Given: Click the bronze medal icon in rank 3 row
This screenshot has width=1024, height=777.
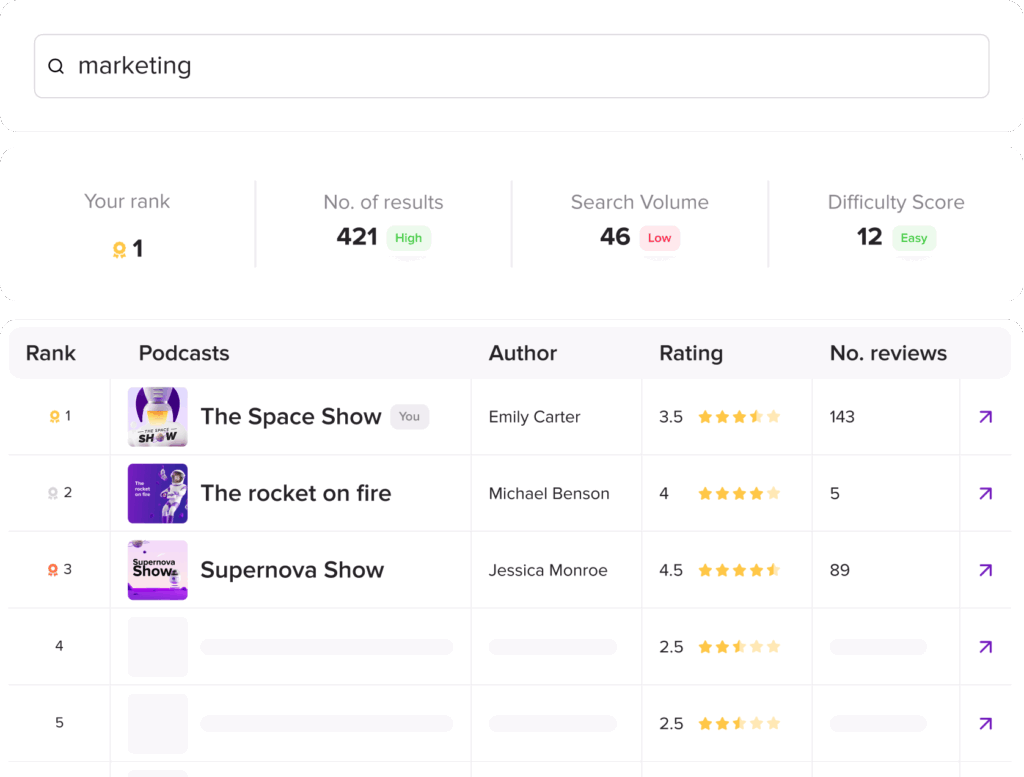Looking at the screenshot, I should click(53, 570).
